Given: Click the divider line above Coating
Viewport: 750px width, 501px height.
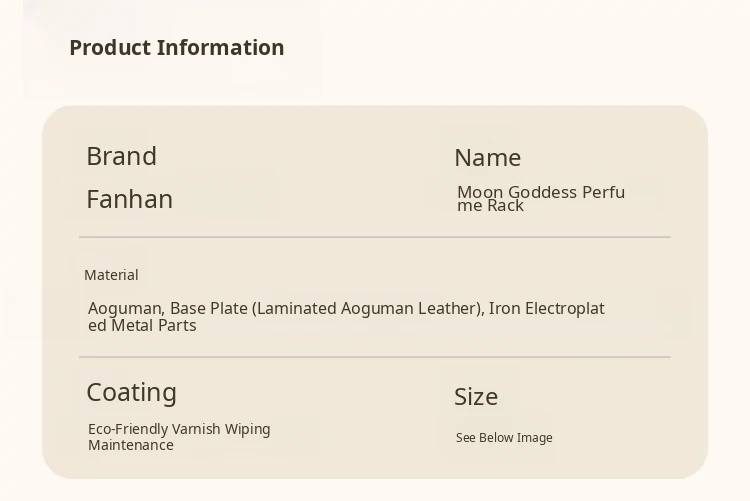Looking at the screenshot, I should (374, 357).
